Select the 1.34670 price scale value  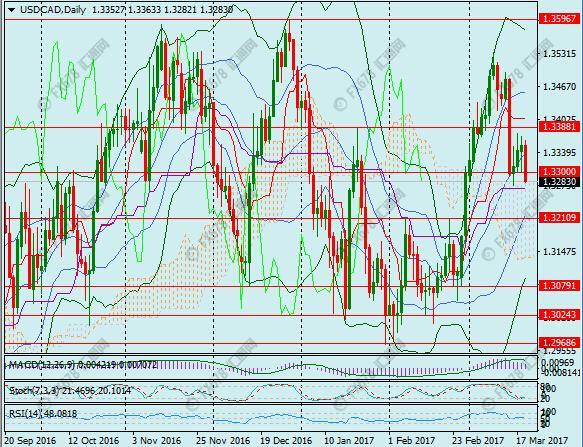[x=560, y=87]
